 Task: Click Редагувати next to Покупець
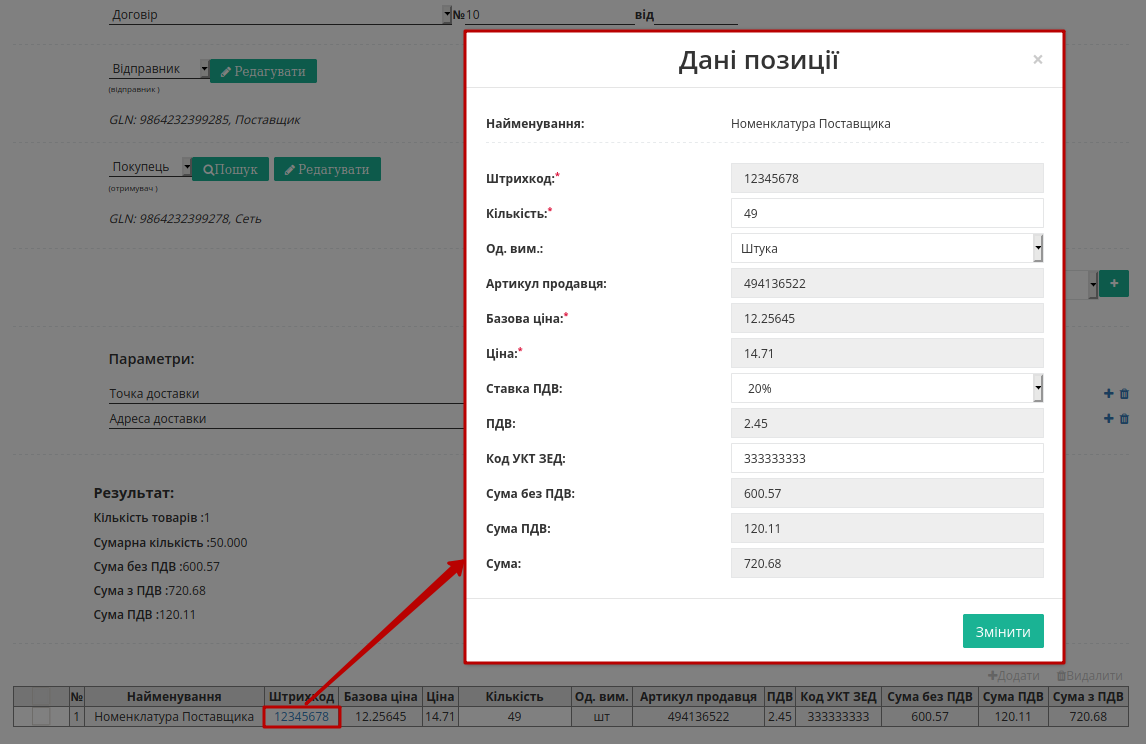point(327,169)
